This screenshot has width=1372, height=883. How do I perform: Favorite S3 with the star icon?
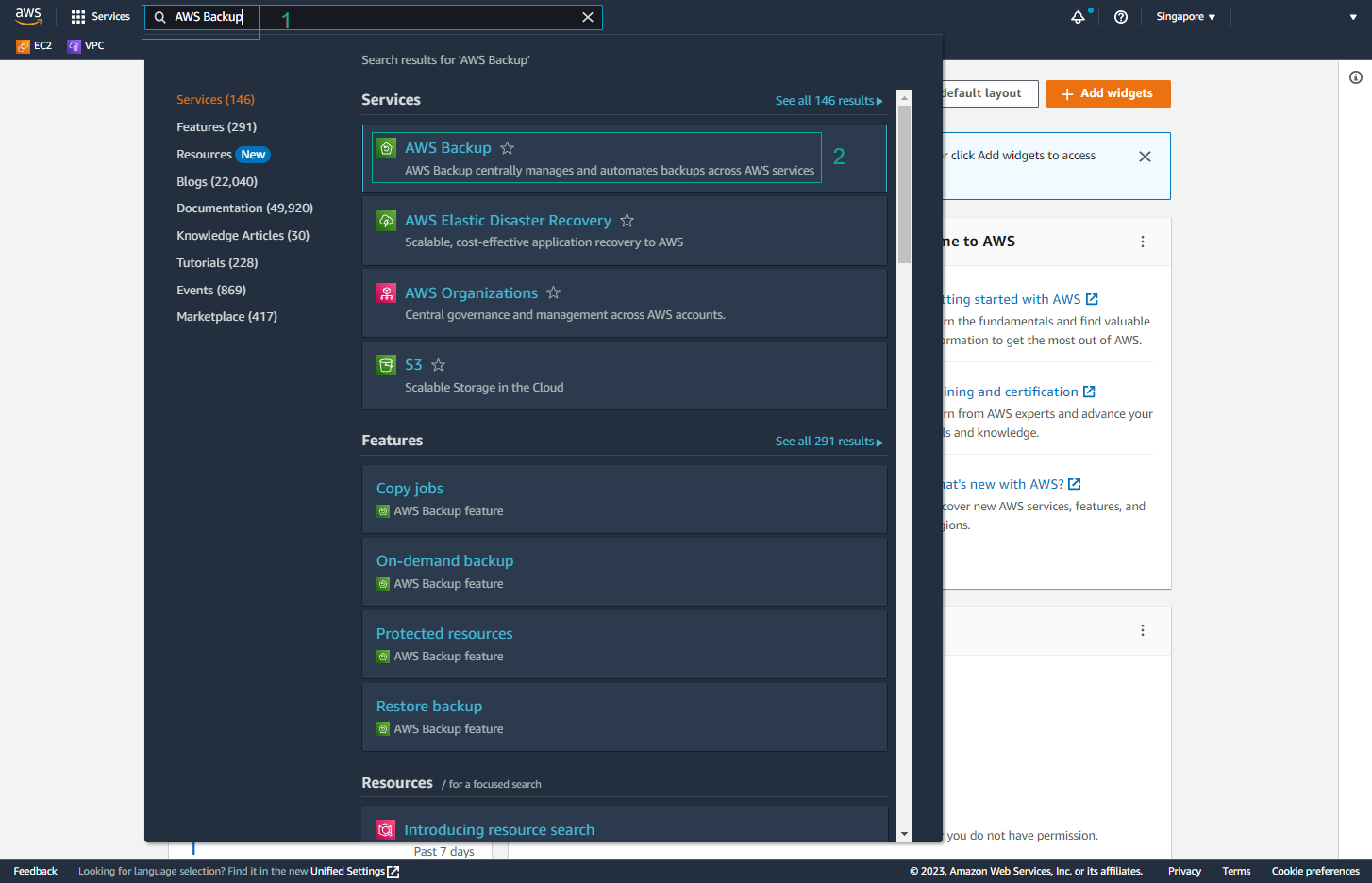coord(438,365)
